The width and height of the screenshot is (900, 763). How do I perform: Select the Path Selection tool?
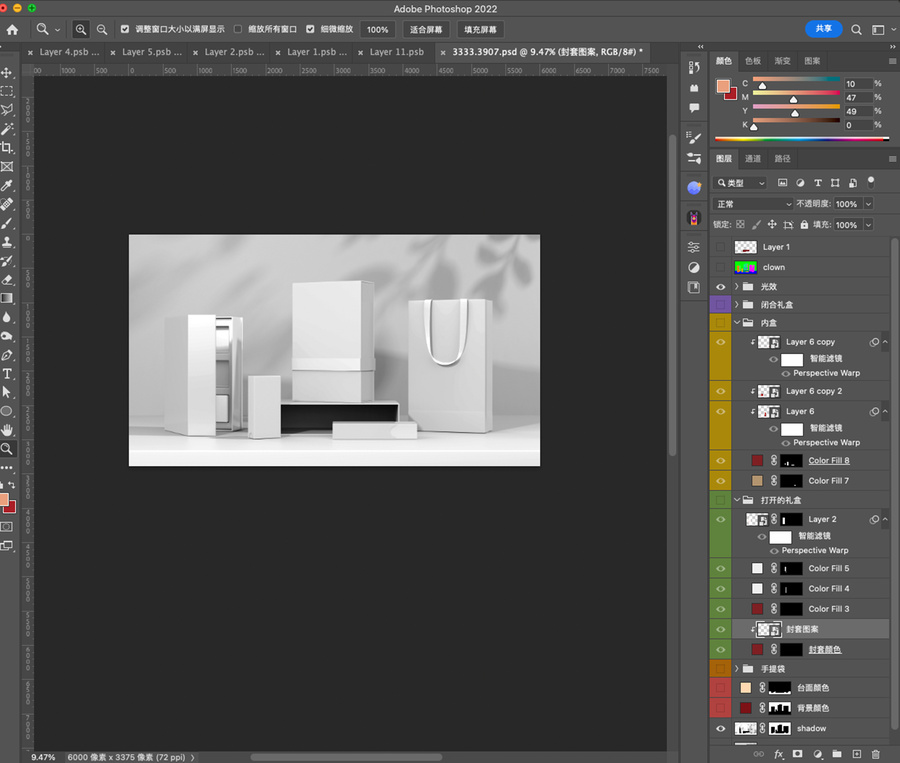coord(7,393)
